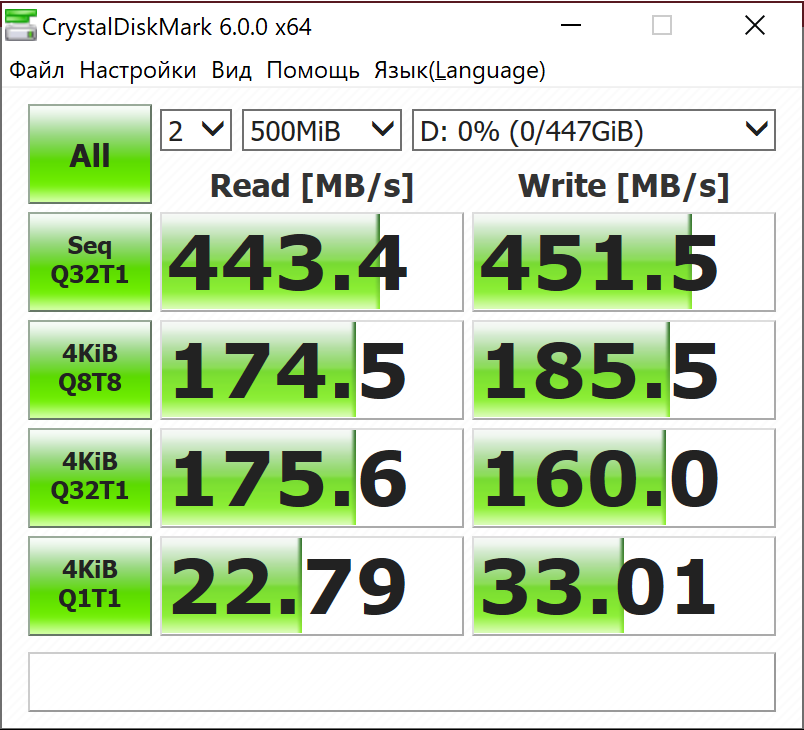The image size is (804, 730).
Task: Click the 4KiB Q32T1 read value 175.6
Action: click(x=312, y=478)
